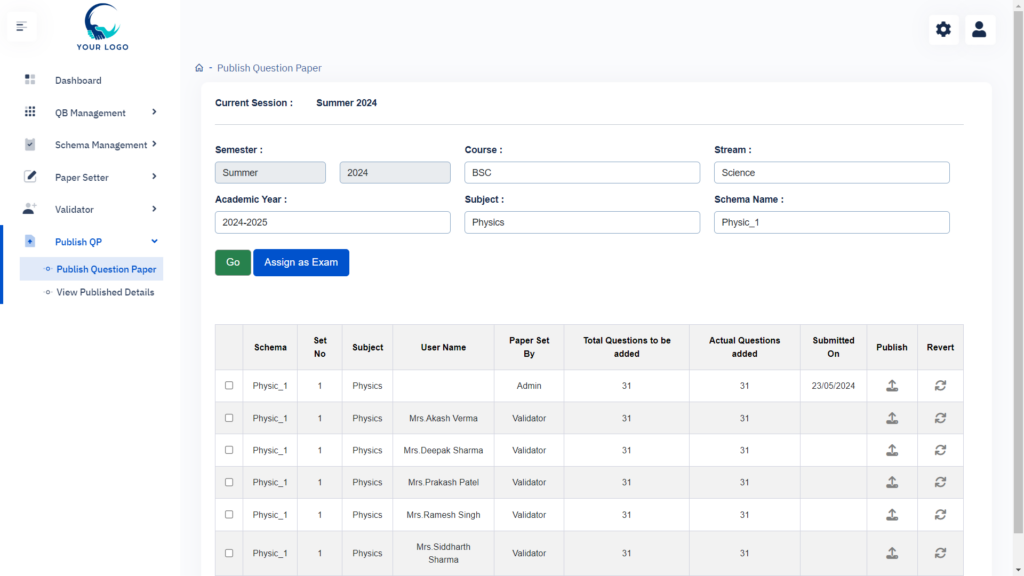Revert Mrs.Siddharth Sharma's paper
Viewport: 1024px width, 576px height.
click(940, 553)
